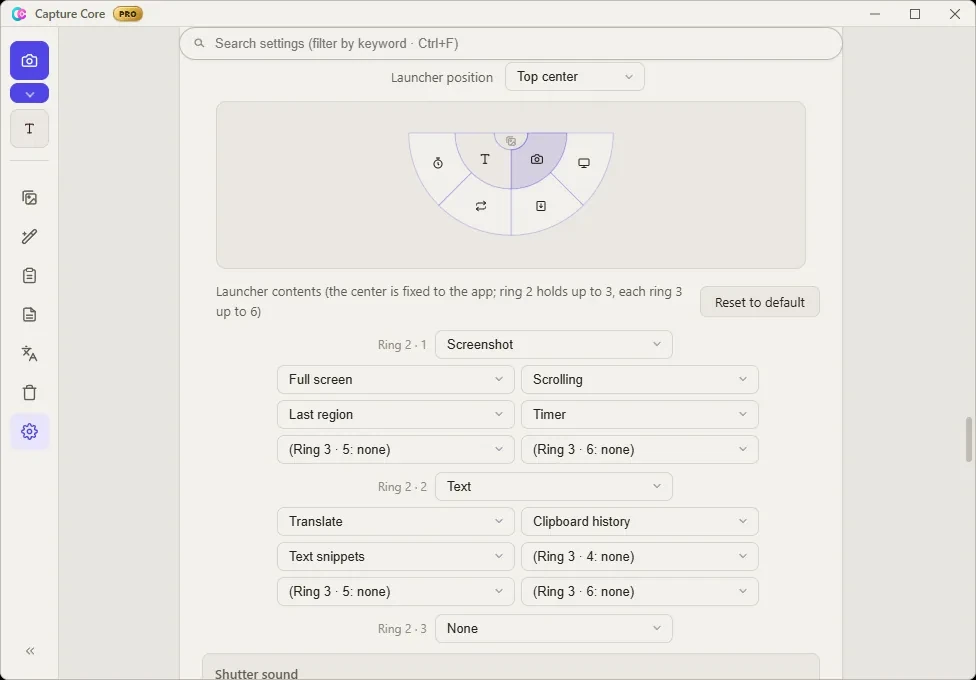
Task: Open (Ring 3 · 5: none) dropdown under Last region
Action: point(395,450)
